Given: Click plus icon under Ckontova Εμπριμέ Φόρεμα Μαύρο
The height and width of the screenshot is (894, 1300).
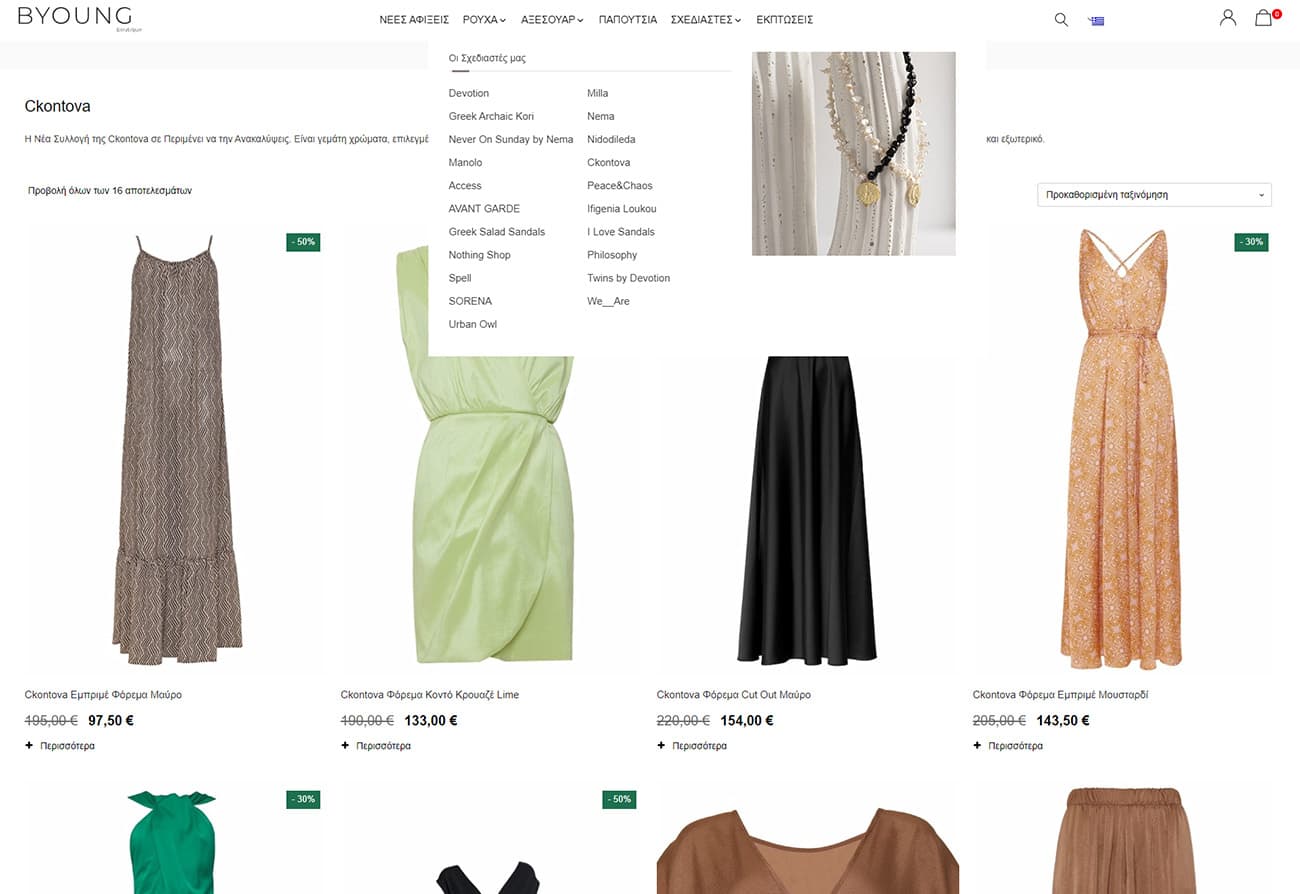Looking at the screenshot, I should (x=29, y=745).
